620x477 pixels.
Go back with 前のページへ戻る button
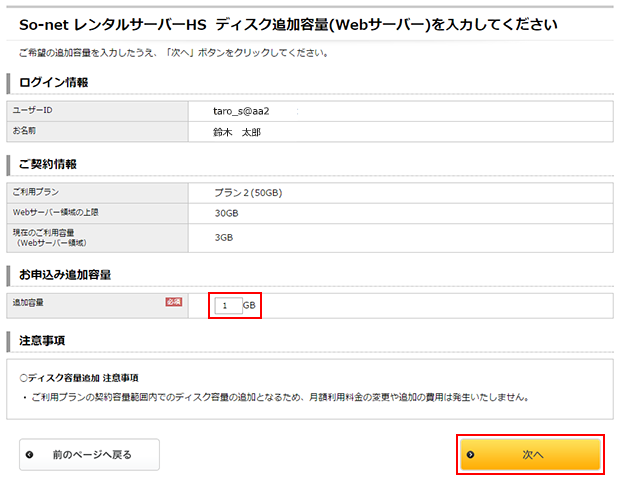point(90,454)
